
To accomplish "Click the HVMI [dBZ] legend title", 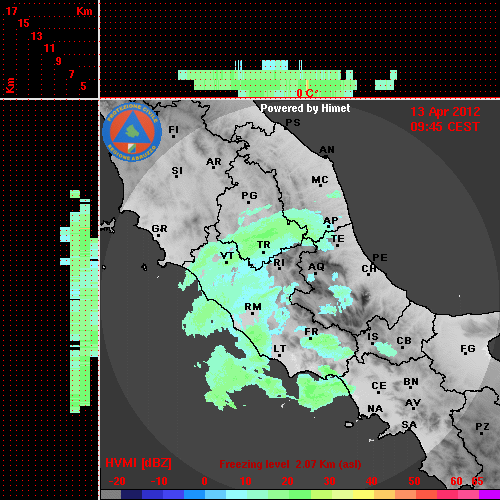I will pyautogui.click(x=138, y=463).
